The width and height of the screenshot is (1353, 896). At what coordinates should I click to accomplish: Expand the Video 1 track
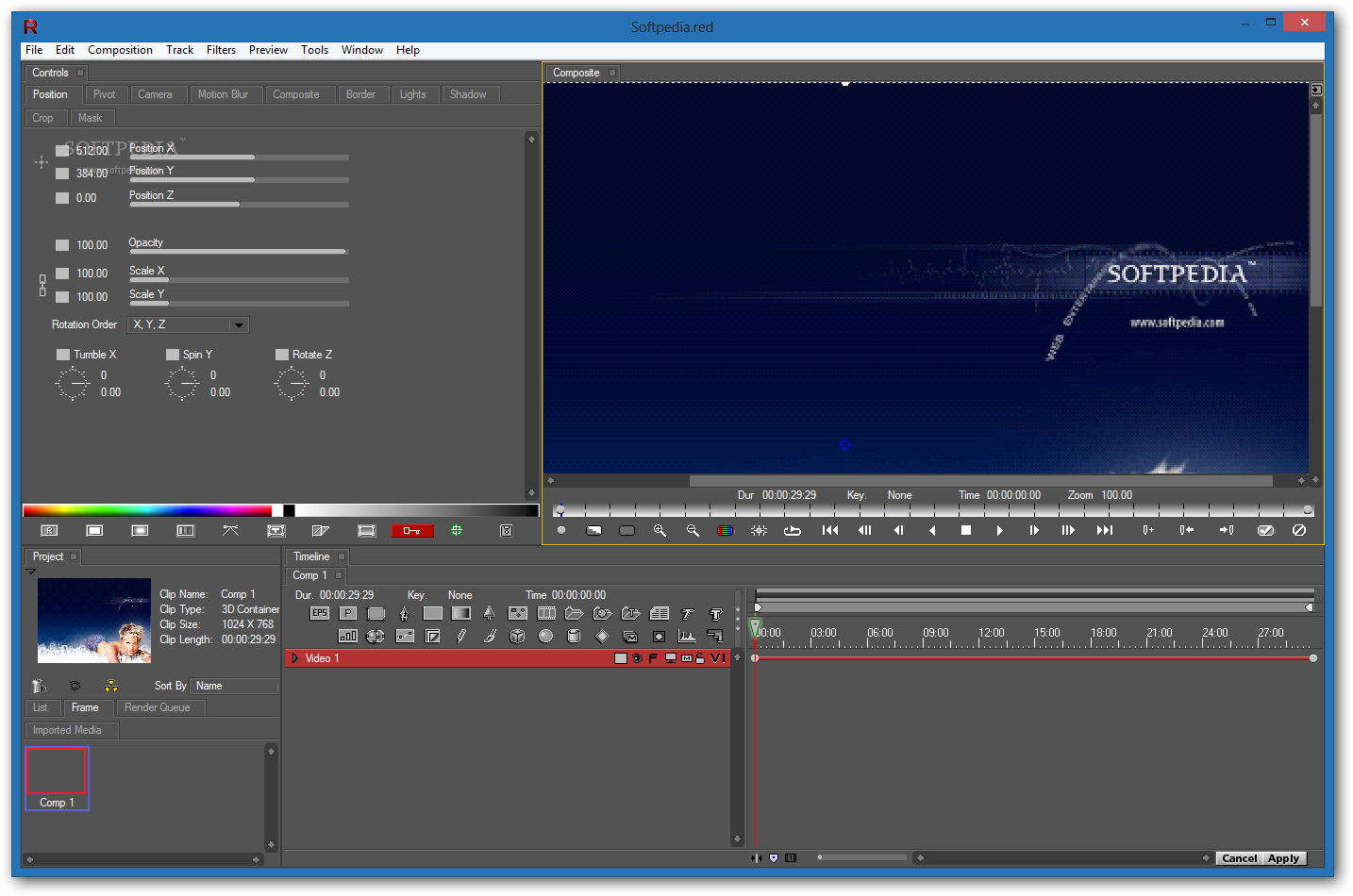coord(295,658)
